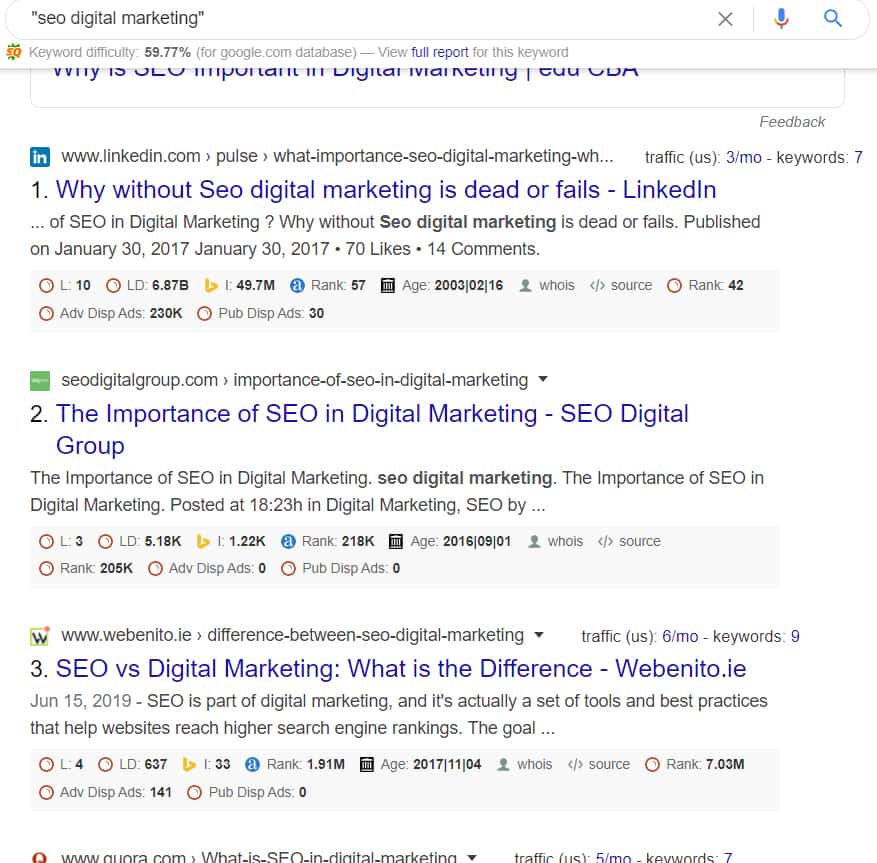Open 'The Importance of SEO in Digital Marketing' result
Viewport: 877px width, 863px height.
[x=372, y=429]
